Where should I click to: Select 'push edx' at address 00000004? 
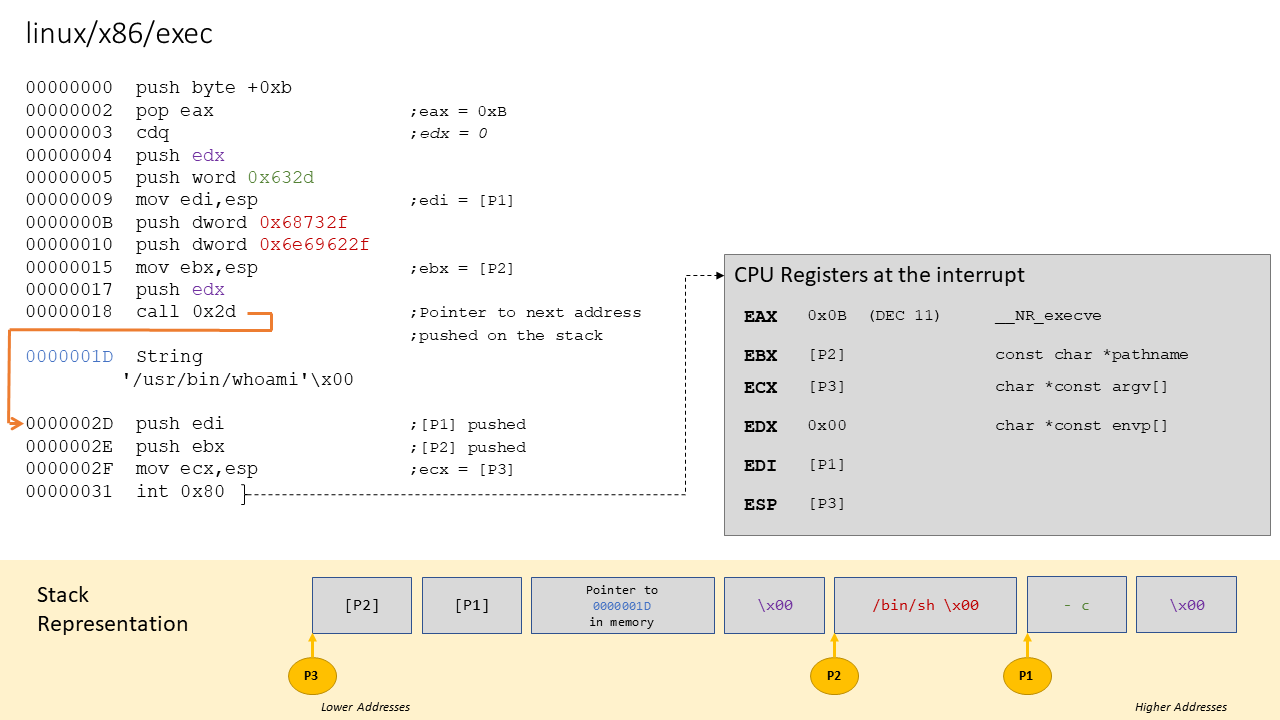point(180,156)
